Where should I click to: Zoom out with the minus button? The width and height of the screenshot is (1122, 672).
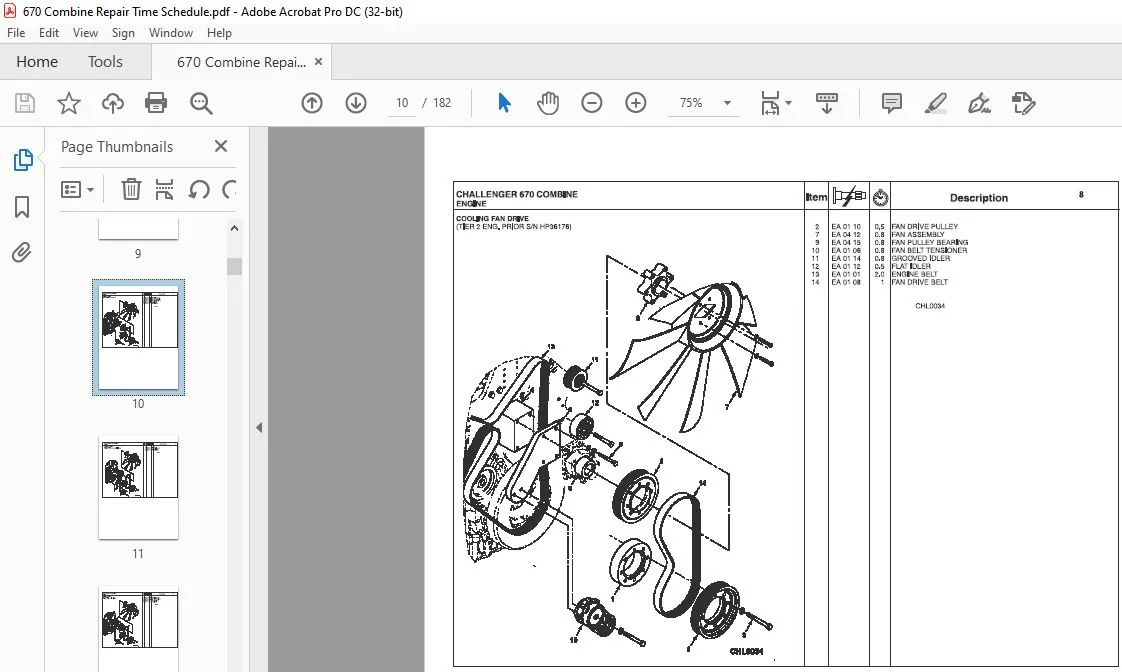coord(592,103)
